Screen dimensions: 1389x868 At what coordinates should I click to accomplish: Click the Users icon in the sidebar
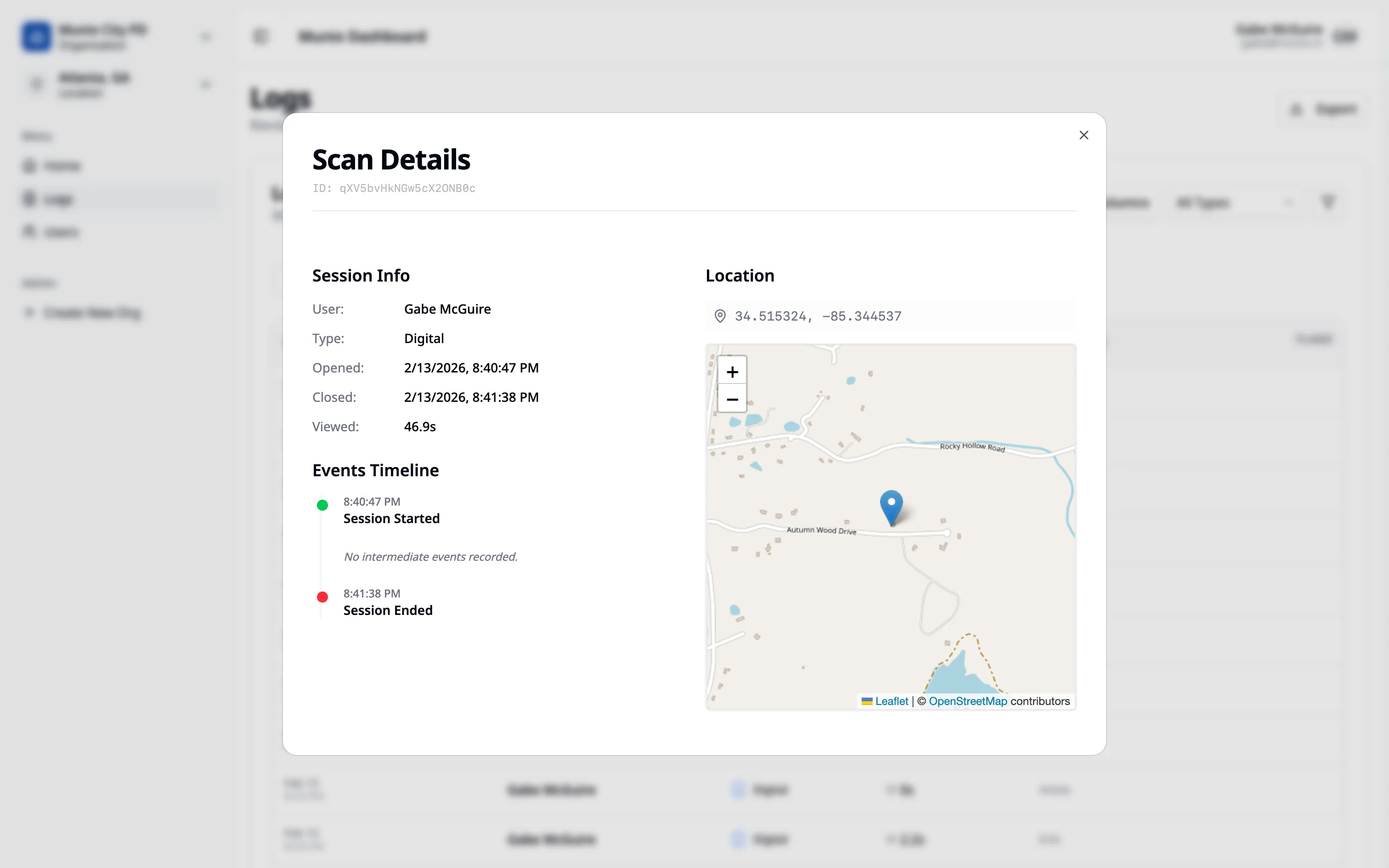tap(30, 231)
